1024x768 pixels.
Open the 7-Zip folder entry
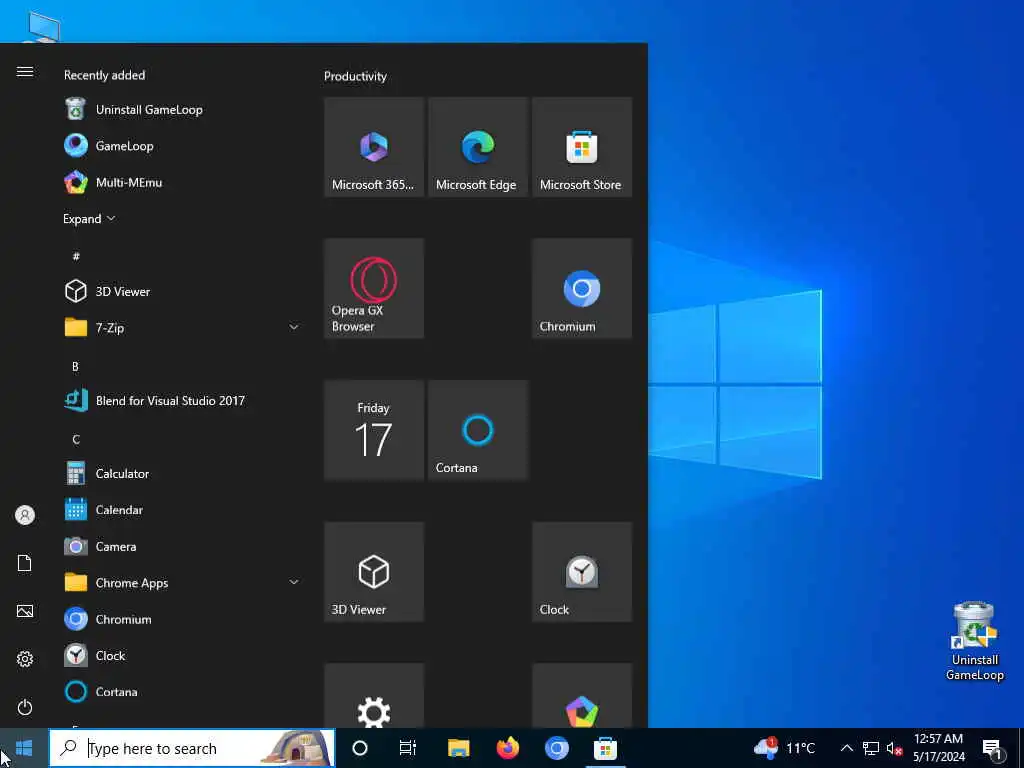[181, 328]
